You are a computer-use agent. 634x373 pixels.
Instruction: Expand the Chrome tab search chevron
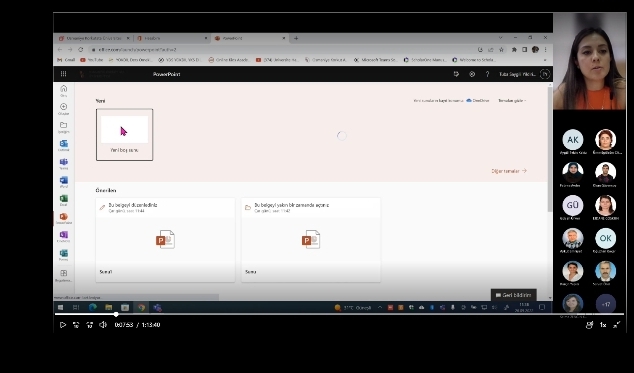[x=501, y=38]
